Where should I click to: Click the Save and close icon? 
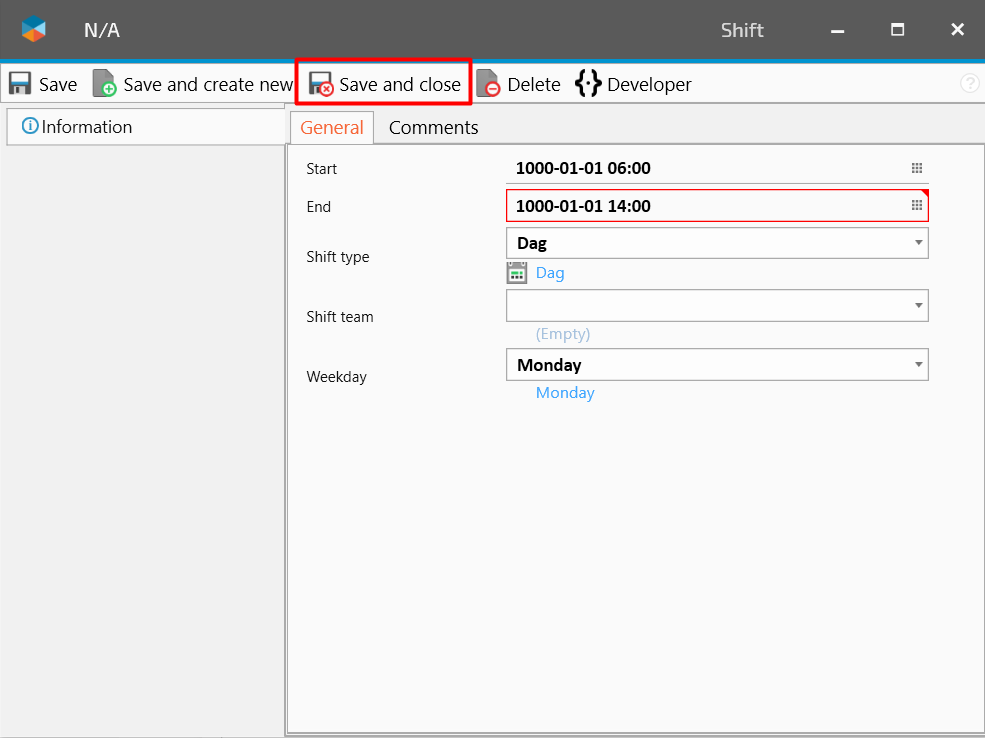click(321, 84)
